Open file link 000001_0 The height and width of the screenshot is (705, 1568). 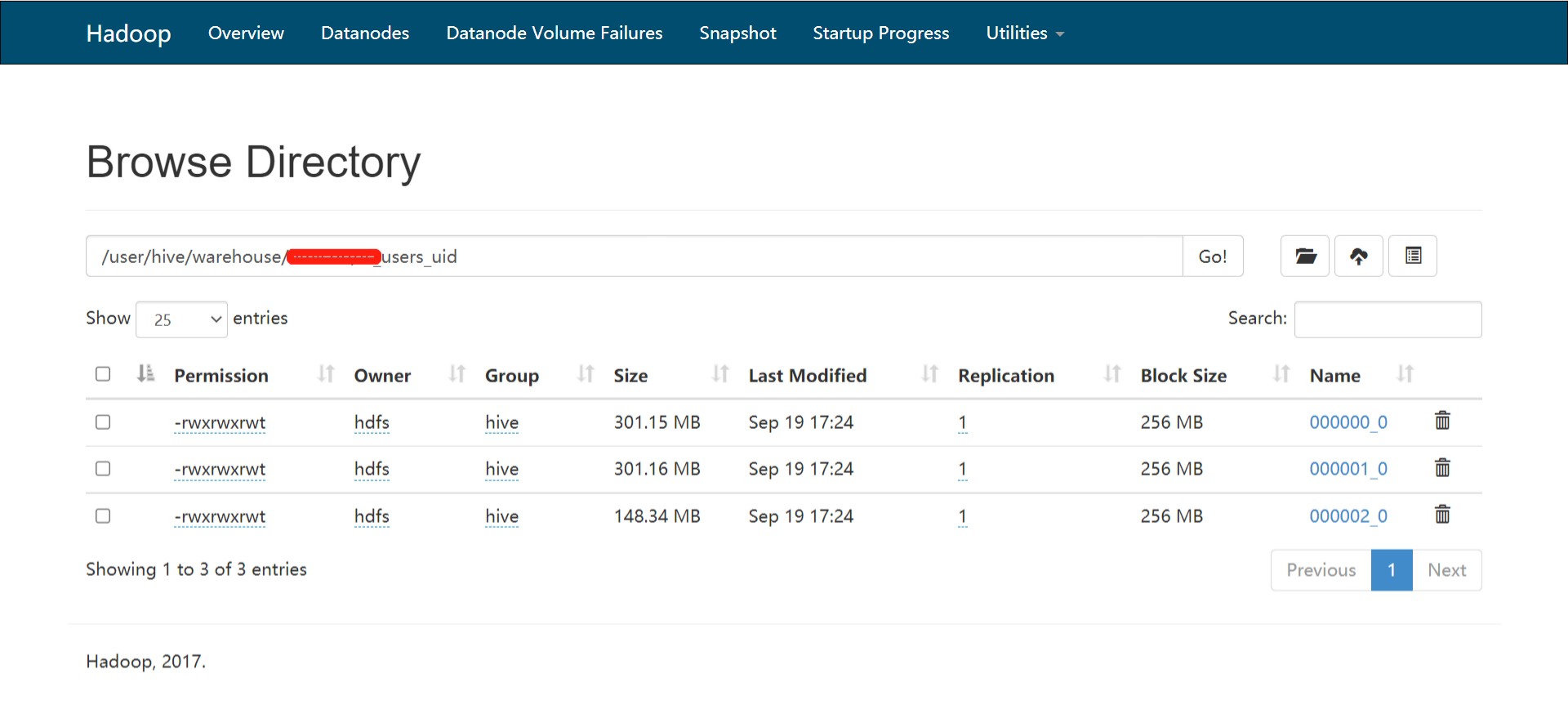(x=1348, y=469)
